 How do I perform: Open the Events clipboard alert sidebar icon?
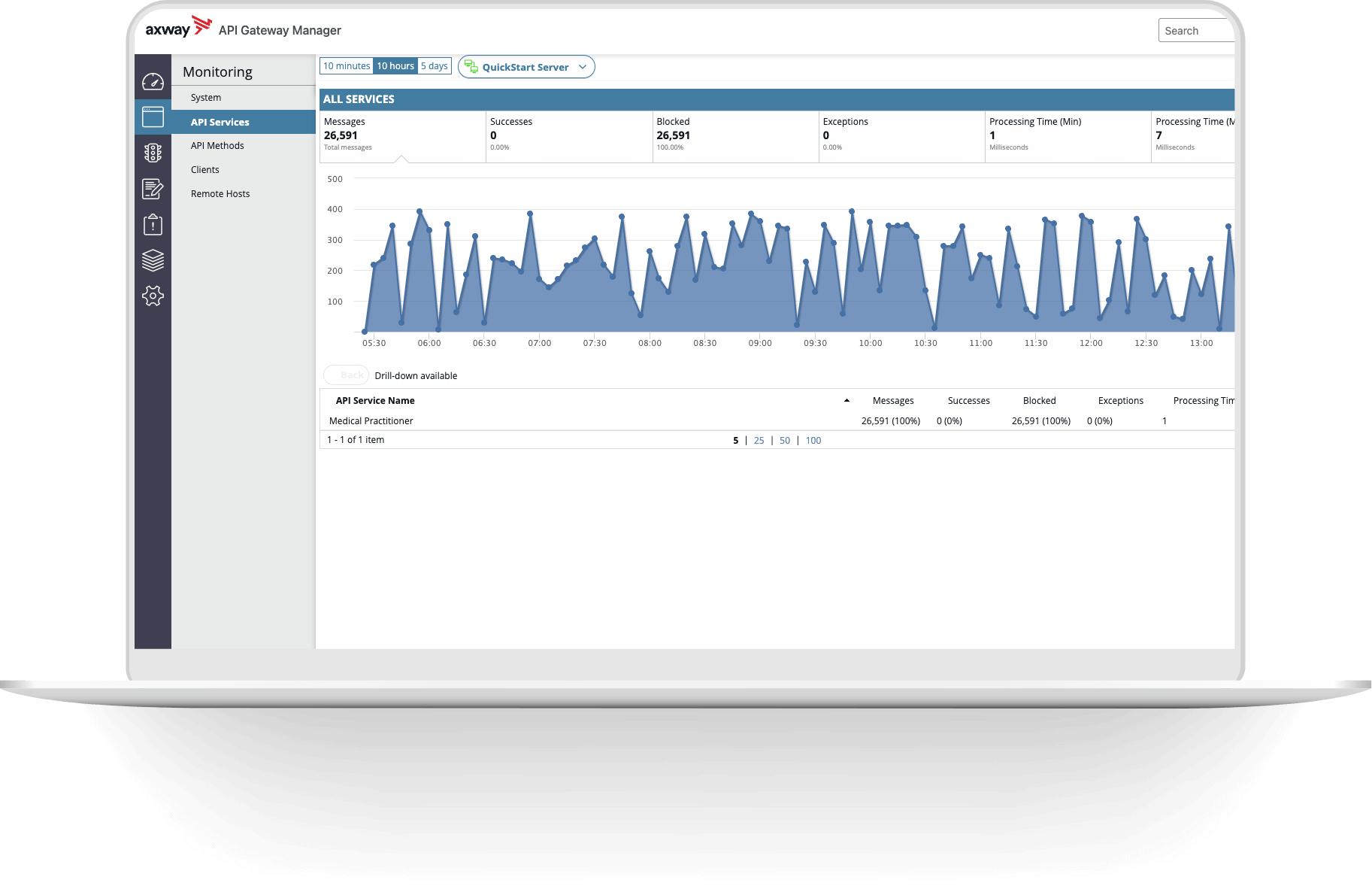153,224
